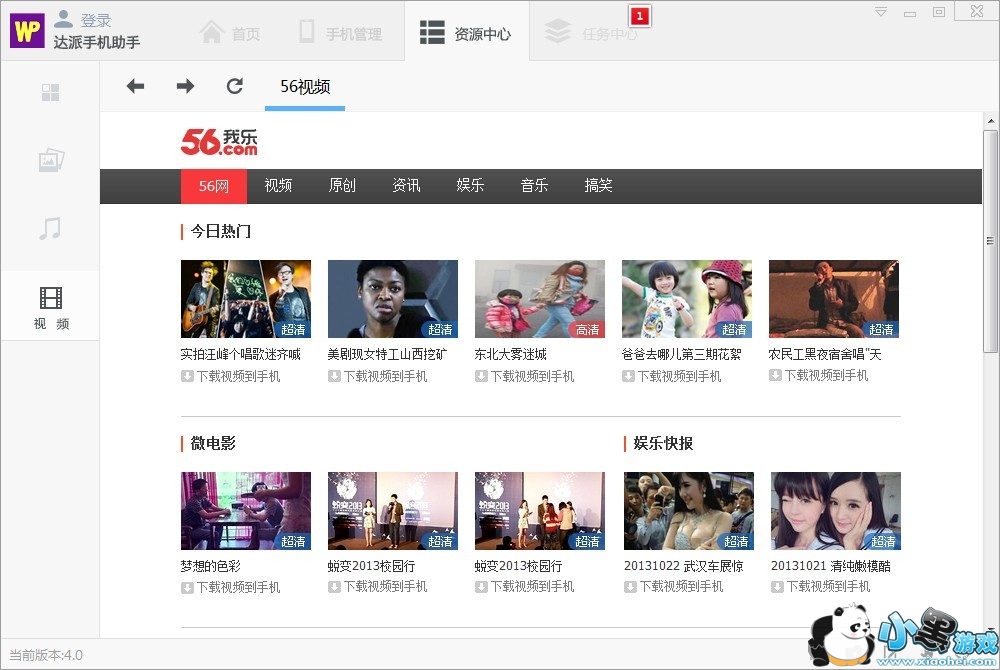Click the vertical scrollbar thumb
This screenshot has height=670, width=1000.
click(x=990, y=241)
